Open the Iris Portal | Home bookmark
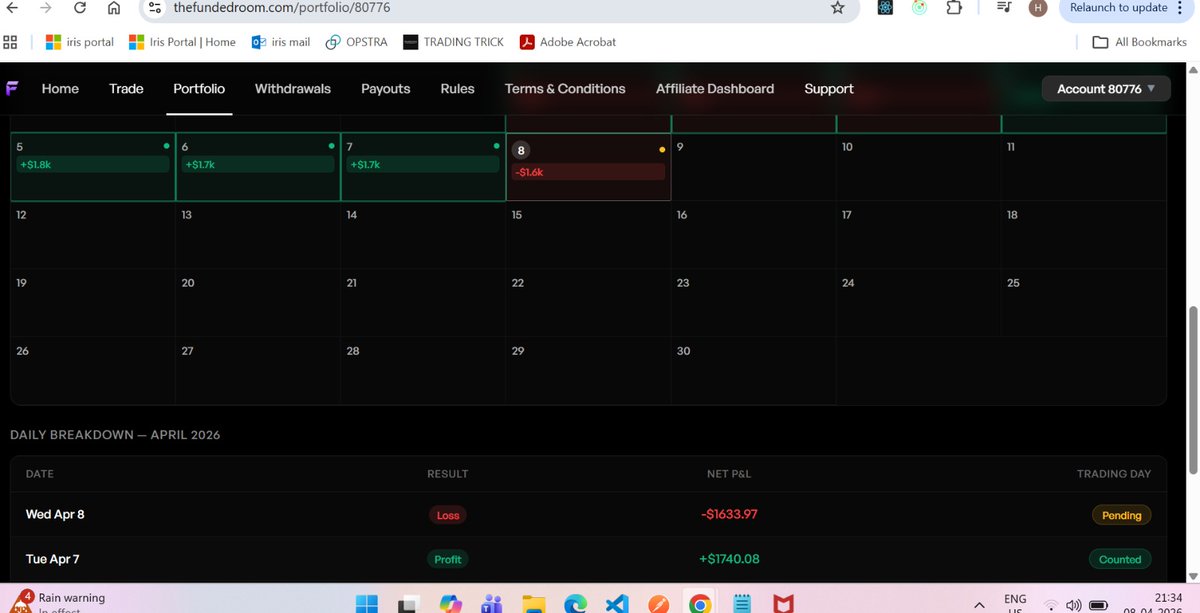 (x=183, y=42)
